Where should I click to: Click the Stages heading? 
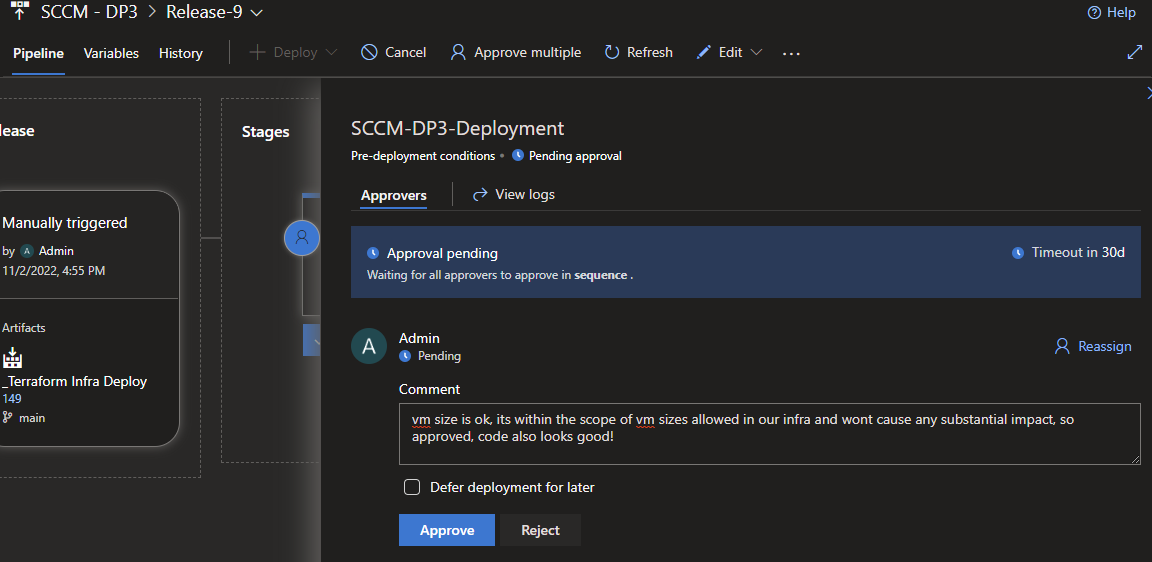coord(265,132)
